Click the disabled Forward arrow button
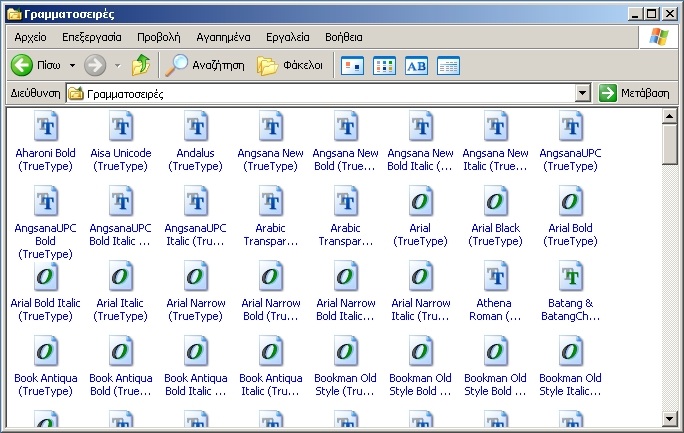Viewport: 684px width, 433px height. (95, 65)
